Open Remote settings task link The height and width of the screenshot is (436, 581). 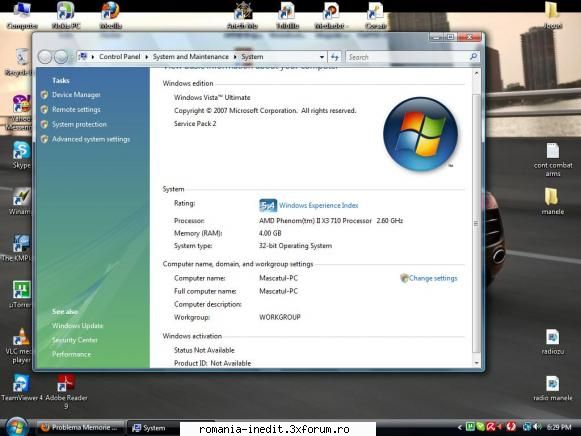(76, 110)
